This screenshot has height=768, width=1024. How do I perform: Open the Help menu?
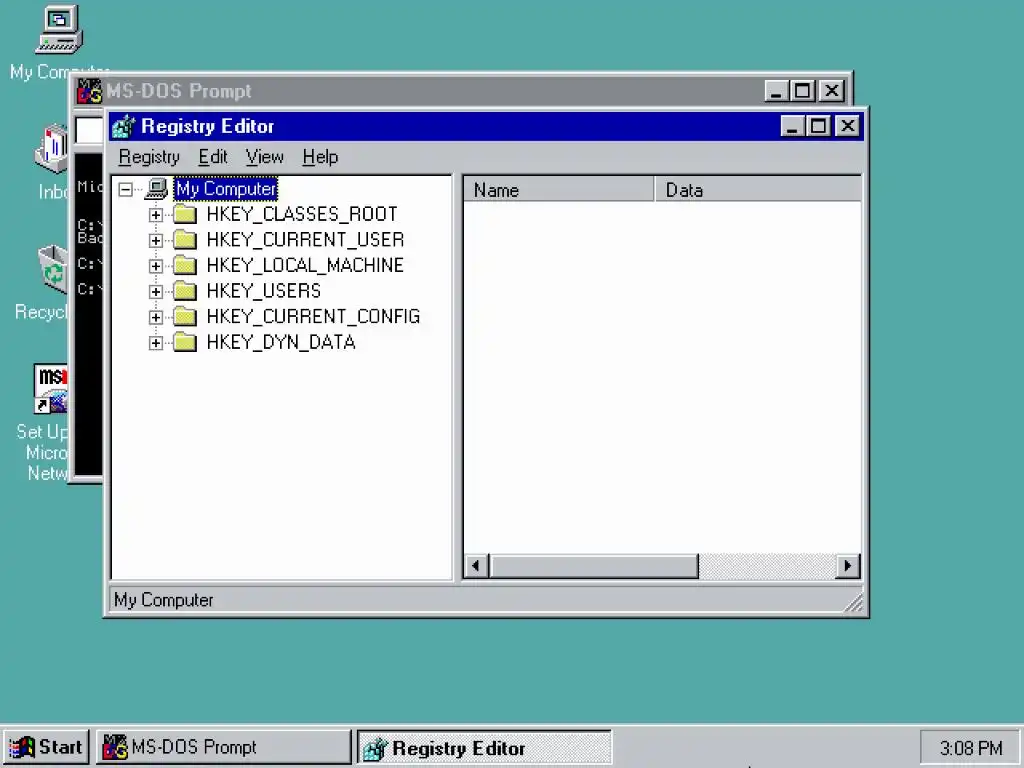[320, 157]
